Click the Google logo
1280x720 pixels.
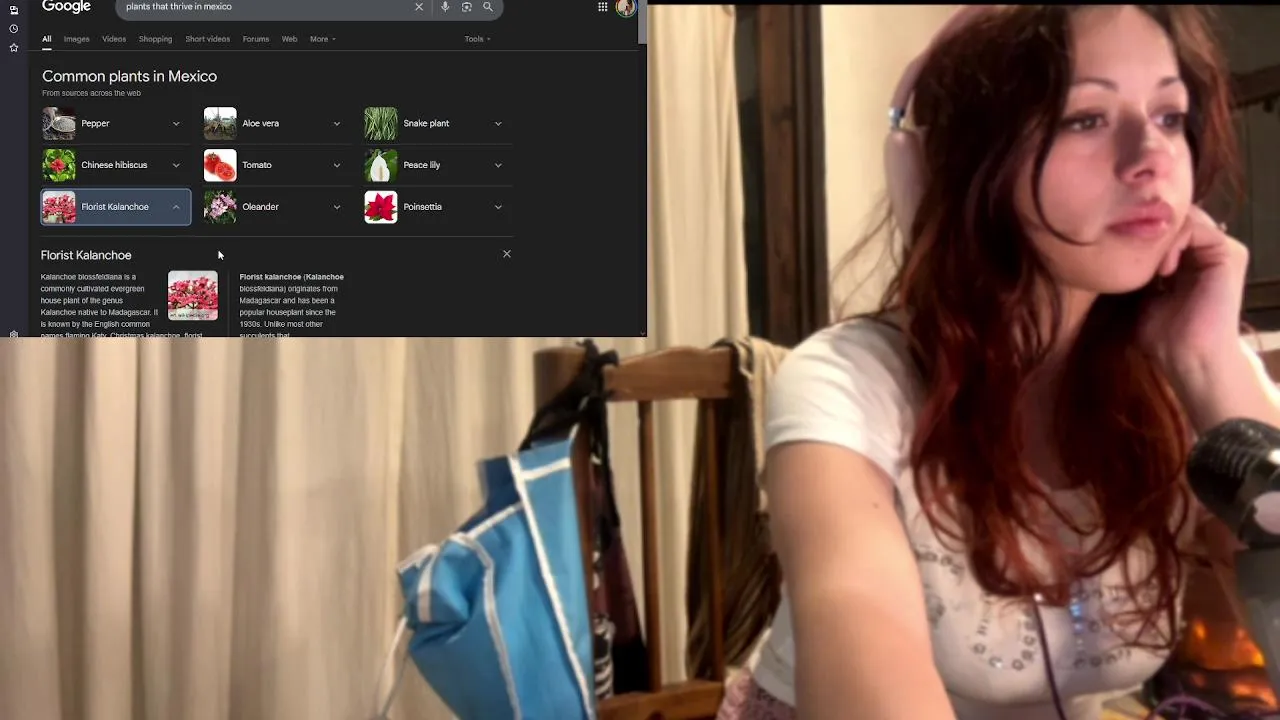point(67,7)
